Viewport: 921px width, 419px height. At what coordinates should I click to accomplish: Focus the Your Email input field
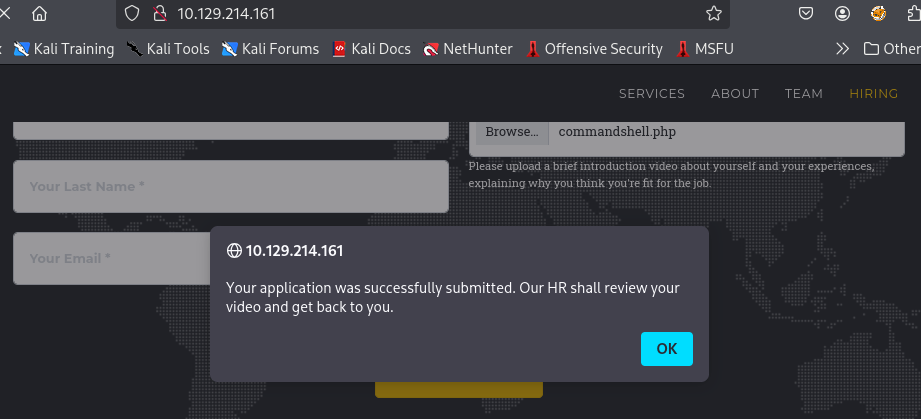[x=110, y=258]
